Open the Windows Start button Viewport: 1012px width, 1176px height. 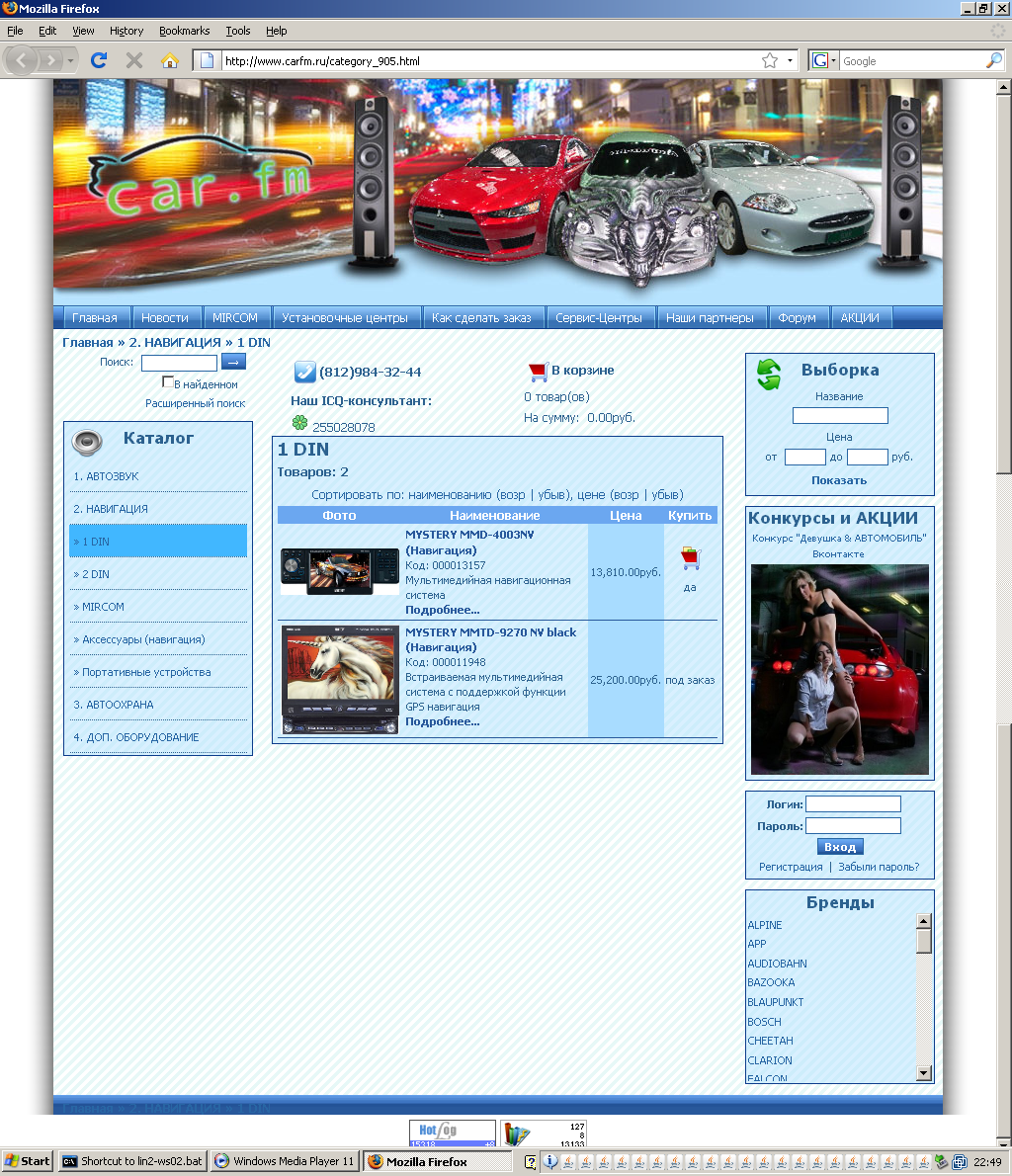pos(27,1161)
